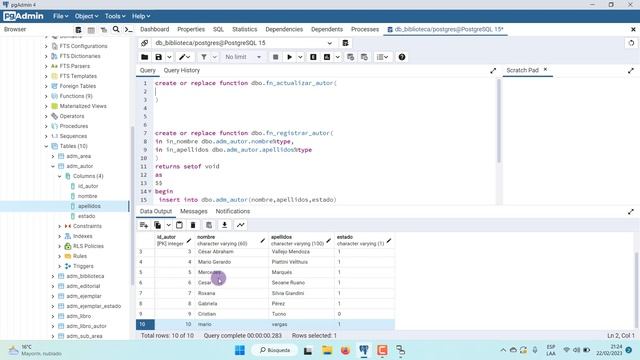Click the filter funnel icon
640x360 pixels.
click(204, 57)
